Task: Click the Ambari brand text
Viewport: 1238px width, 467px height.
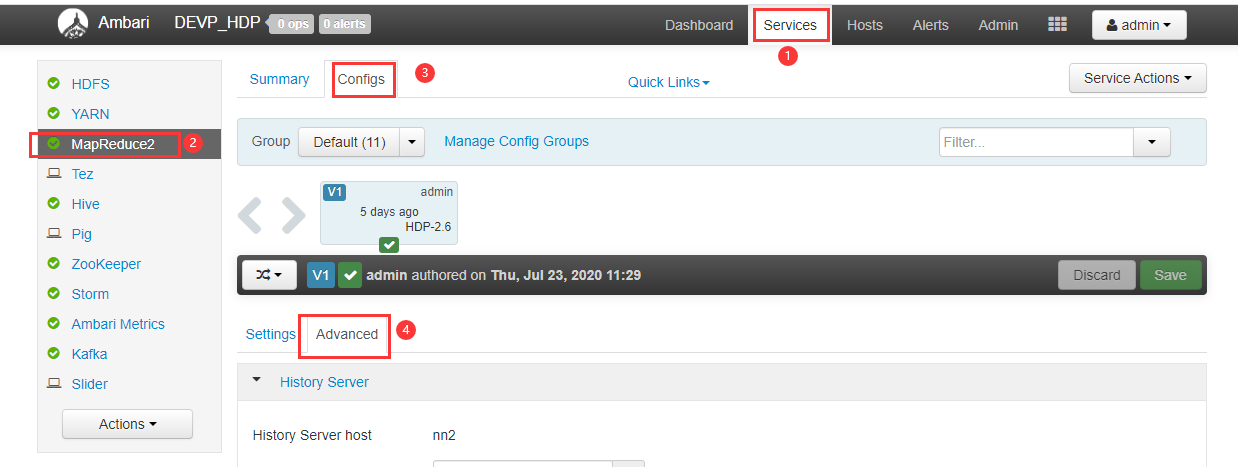Action: click(x=124, y=23)
